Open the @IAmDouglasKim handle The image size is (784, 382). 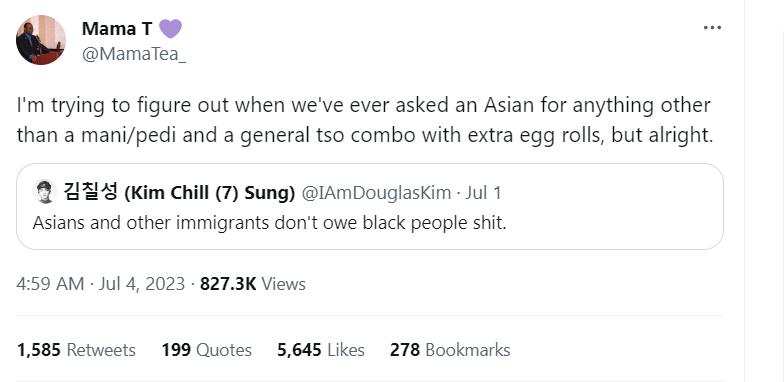(376, 193)
